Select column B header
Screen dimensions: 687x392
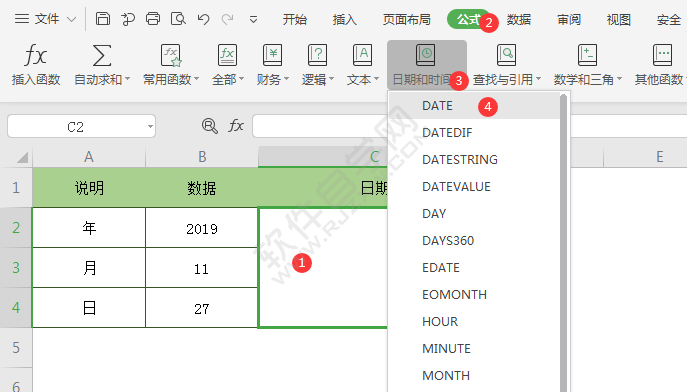202,157
